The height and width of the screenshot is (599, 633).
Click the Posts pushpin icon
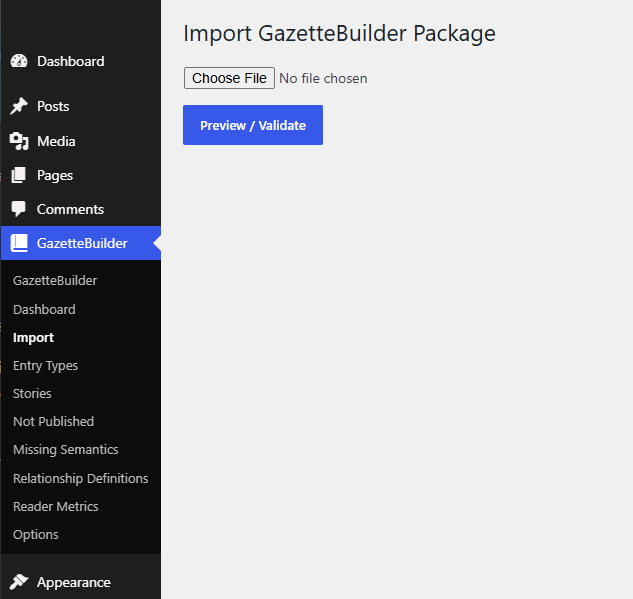click(19, 107)
